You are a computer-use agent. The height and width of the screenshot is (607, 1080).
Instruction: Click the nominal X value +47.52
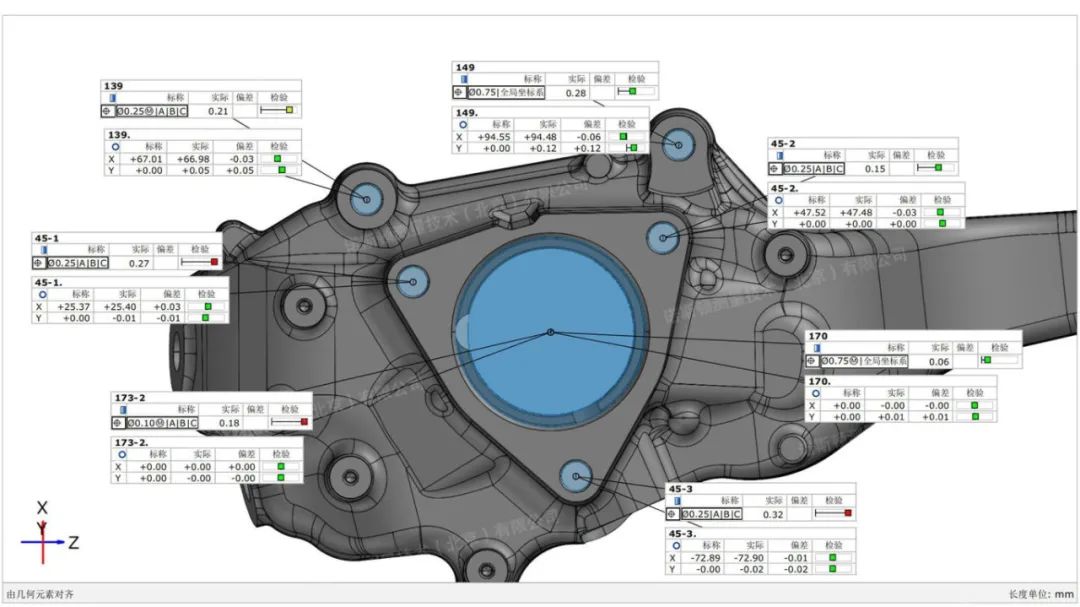coord(809,213)
